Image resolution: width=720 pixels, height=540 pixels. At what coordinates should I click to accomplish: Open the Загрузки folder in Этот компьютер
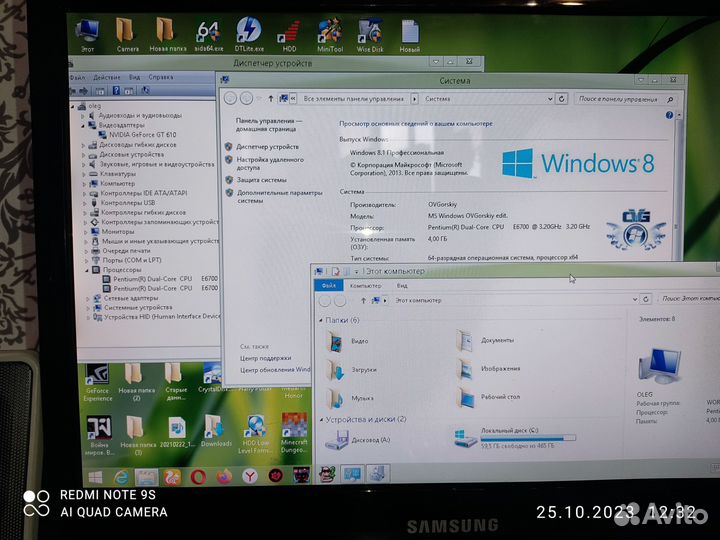pos(351,370)
